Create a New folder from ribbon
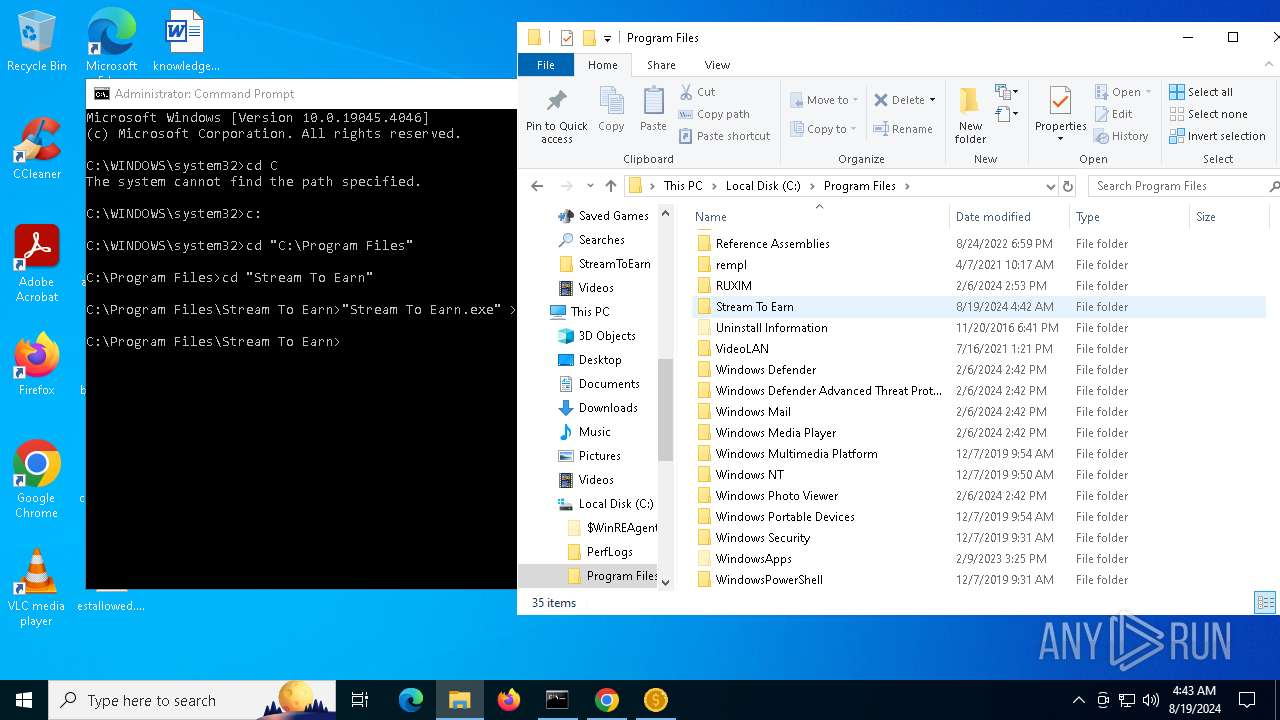 pos(970,115)
